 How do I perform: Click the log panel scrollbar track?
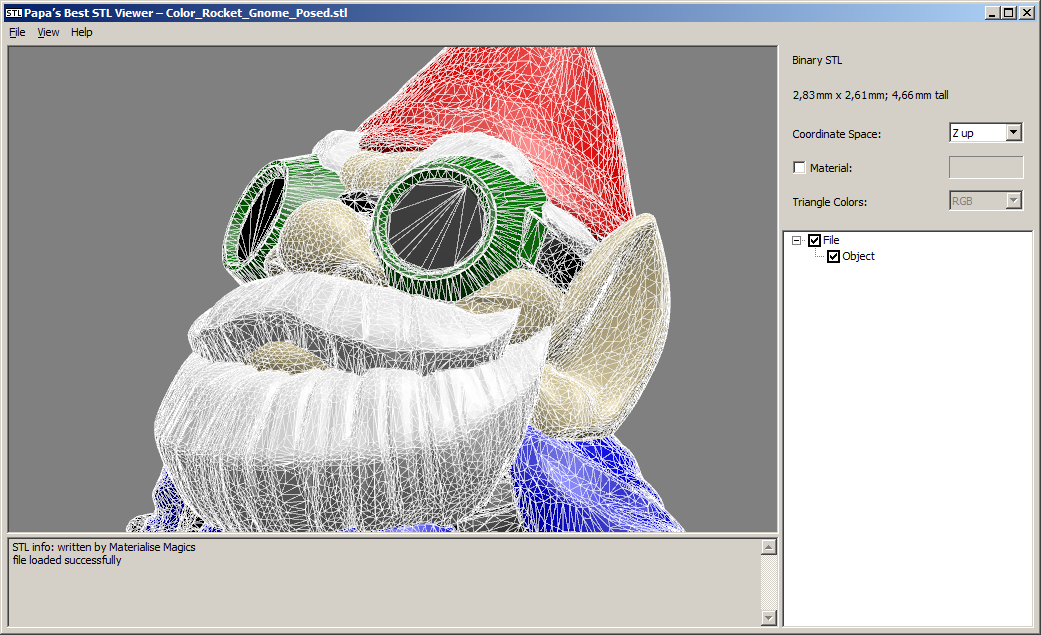tap(768, 583)
